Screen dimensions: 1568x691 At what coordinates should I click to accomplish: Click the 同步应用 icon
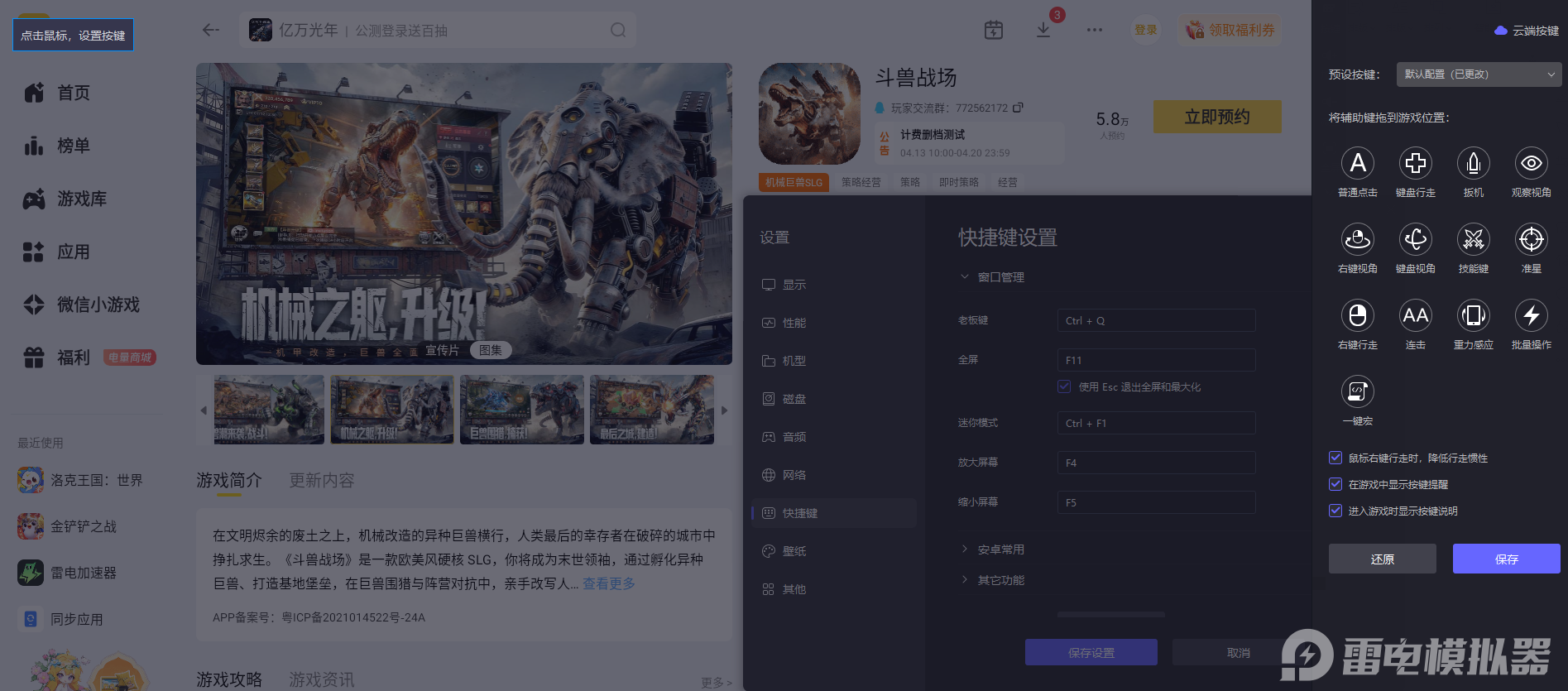click(x=31, y=619)
